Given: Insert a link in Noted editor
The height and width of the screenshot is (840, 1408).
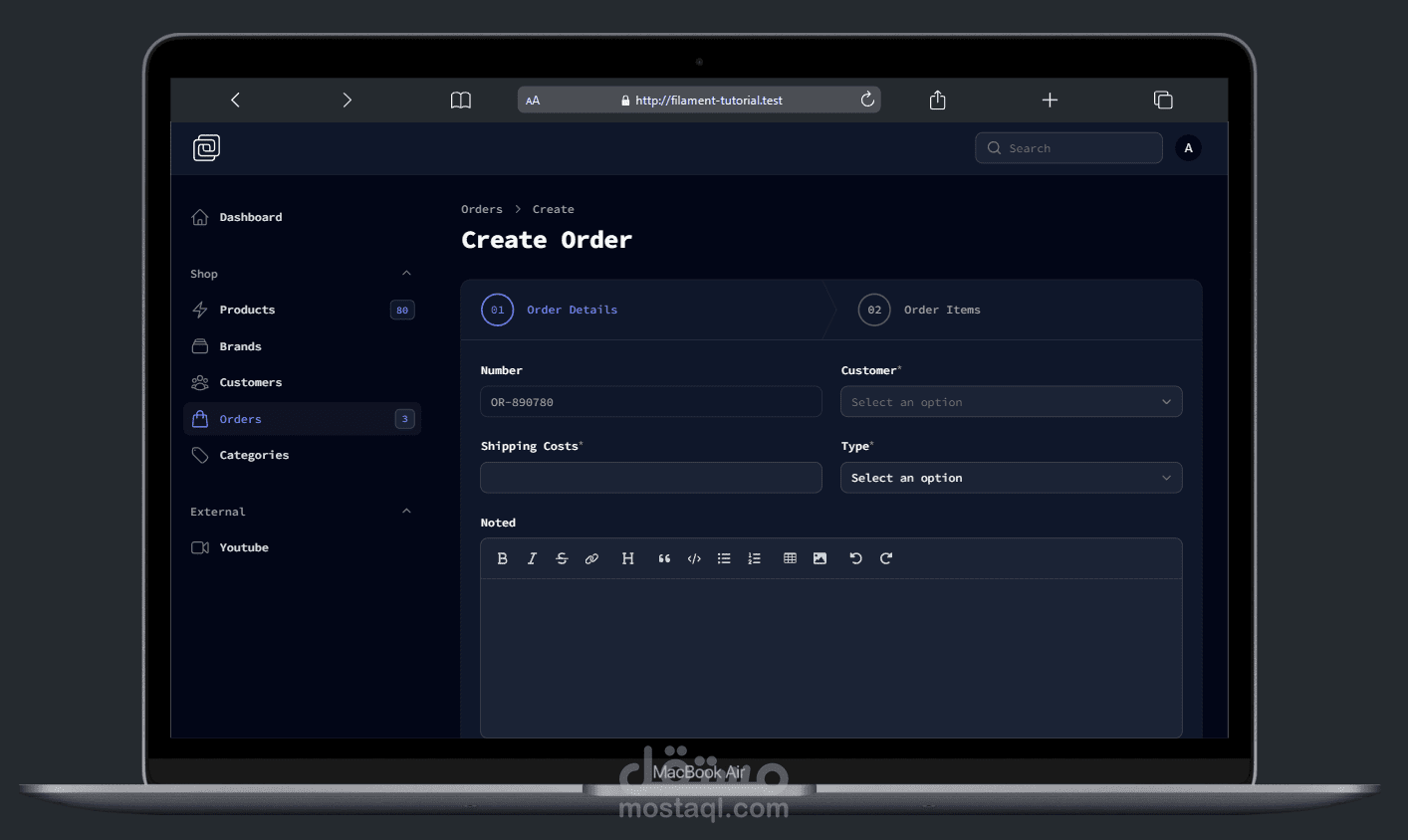Looking at the screenshot, I should tap(591, 558).
